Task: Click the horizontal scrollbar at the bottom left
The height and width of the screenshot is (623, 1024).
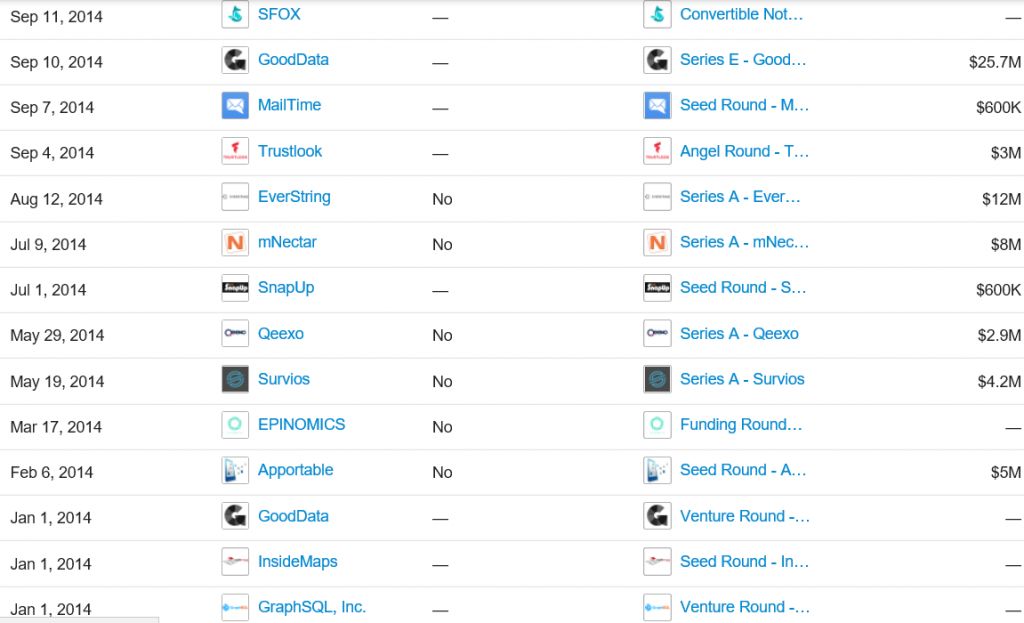Action: coord(79,620)
